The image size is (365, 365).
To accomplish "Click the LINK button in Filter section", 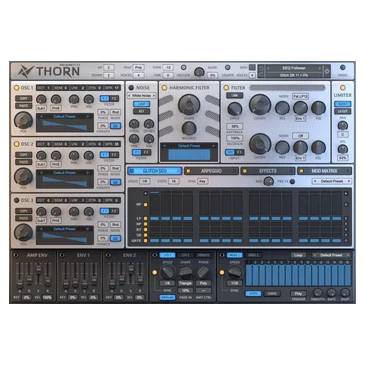I will coord(235,95).
